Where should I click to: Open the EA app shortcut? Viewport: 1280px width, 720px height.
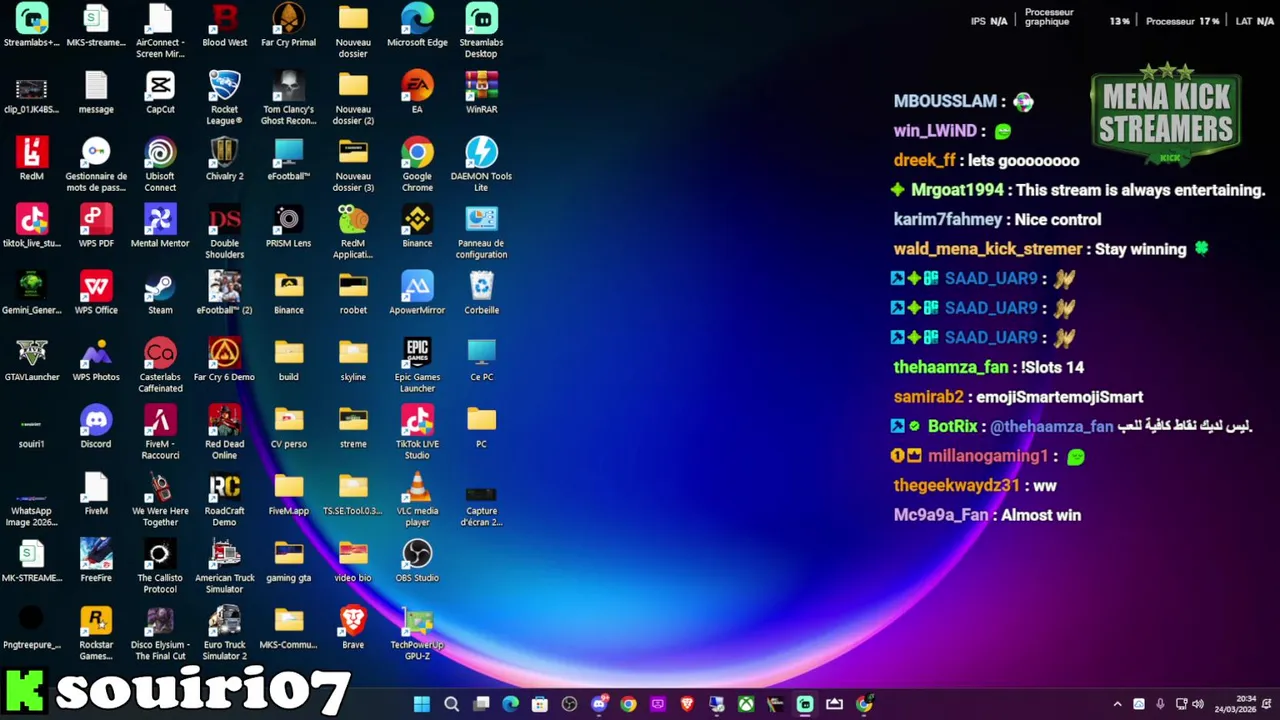point(417,93)
